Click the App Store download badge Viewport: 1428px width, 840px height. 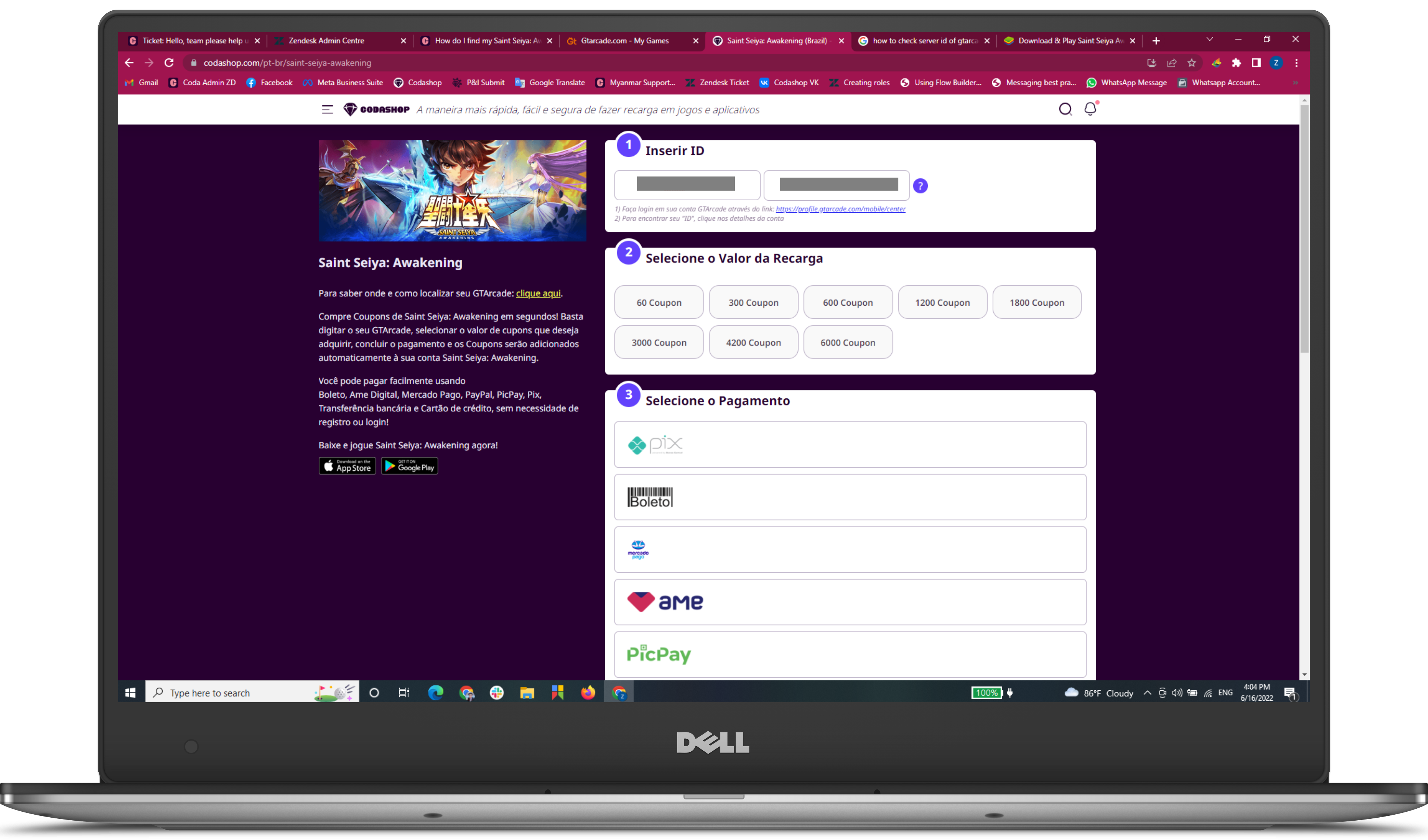[348, 465]
